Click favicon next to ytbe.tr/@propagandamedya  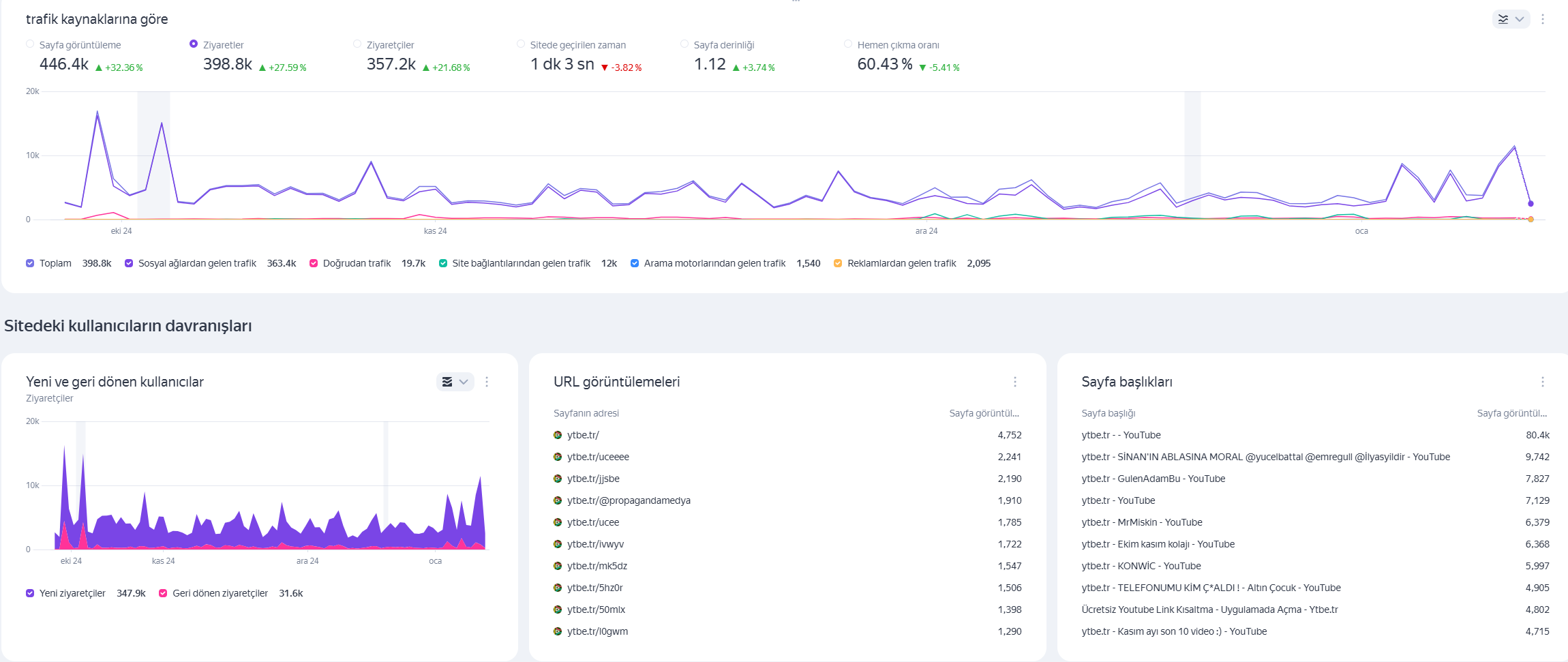(x=558, y=500)
